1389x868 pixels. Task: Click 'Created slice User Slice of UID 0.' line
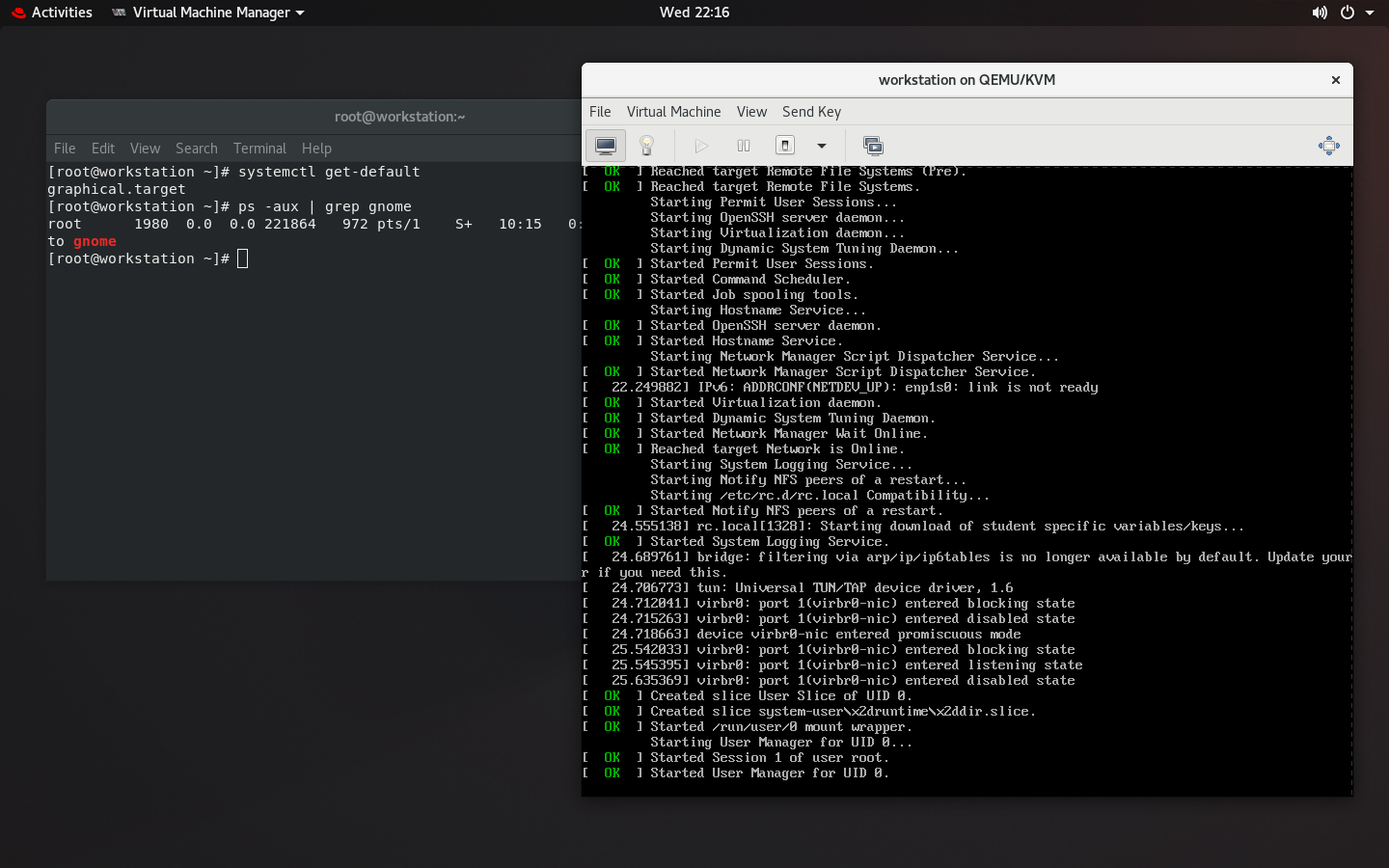click(780, 695)
